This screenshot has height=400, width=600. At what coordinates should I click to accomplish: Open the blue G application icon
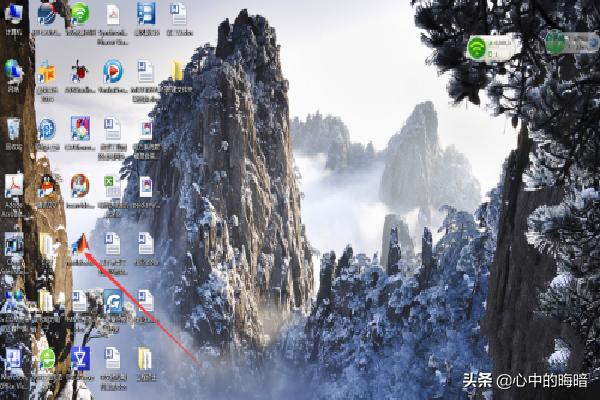pos(113,300)
